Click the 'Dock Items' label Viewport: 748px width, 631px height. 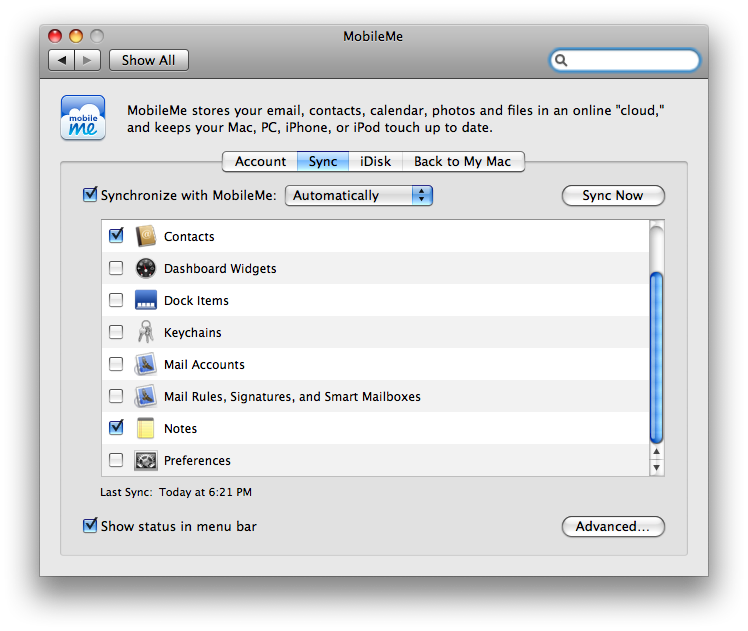pyautogui.click(x=196, y=300)
